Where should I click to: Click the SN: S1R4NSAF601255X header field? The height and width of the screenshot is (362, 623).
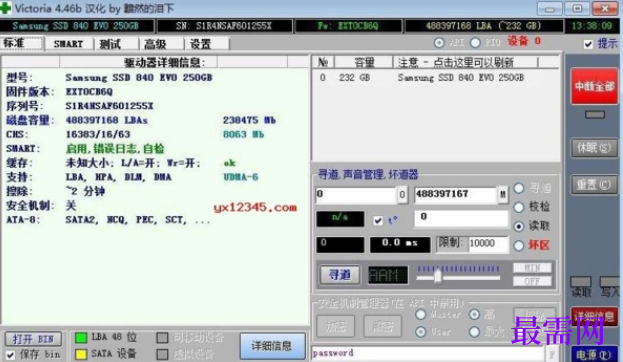click(224, 26)
